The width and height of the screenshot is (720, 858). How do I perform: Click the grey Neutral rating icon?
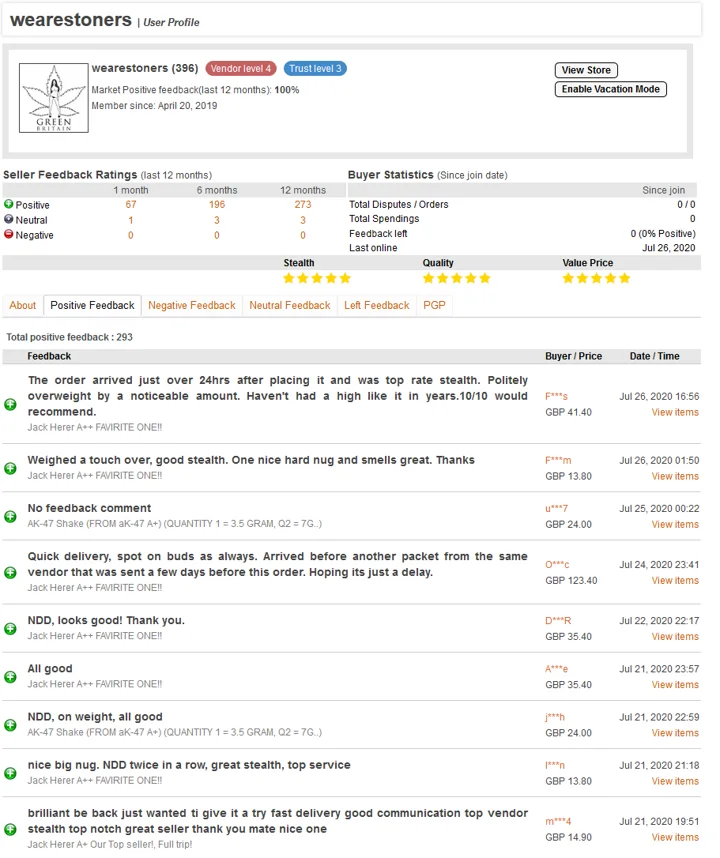9,219
